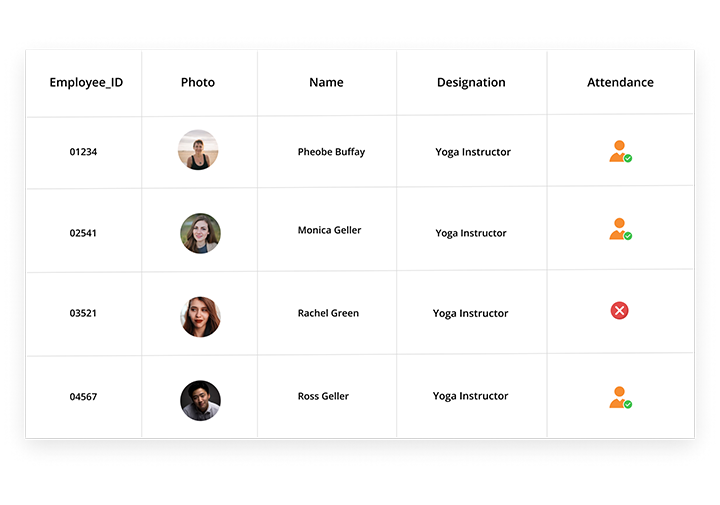This screenshot has width=720, height=505.
Task: Click the Designation column header
Action: 471,83
